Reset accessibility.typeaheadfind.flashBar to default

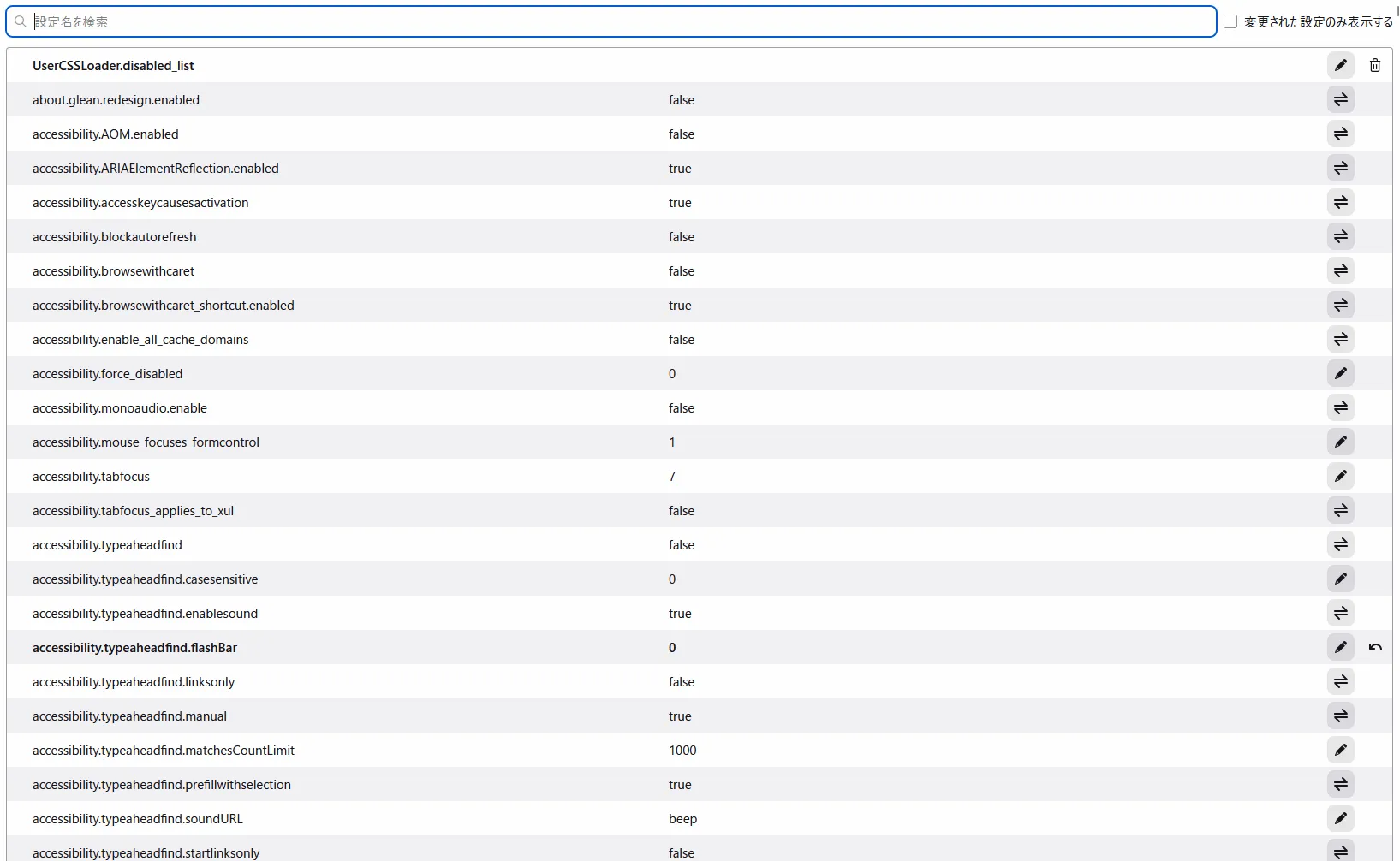click(x=1374, y=647)
